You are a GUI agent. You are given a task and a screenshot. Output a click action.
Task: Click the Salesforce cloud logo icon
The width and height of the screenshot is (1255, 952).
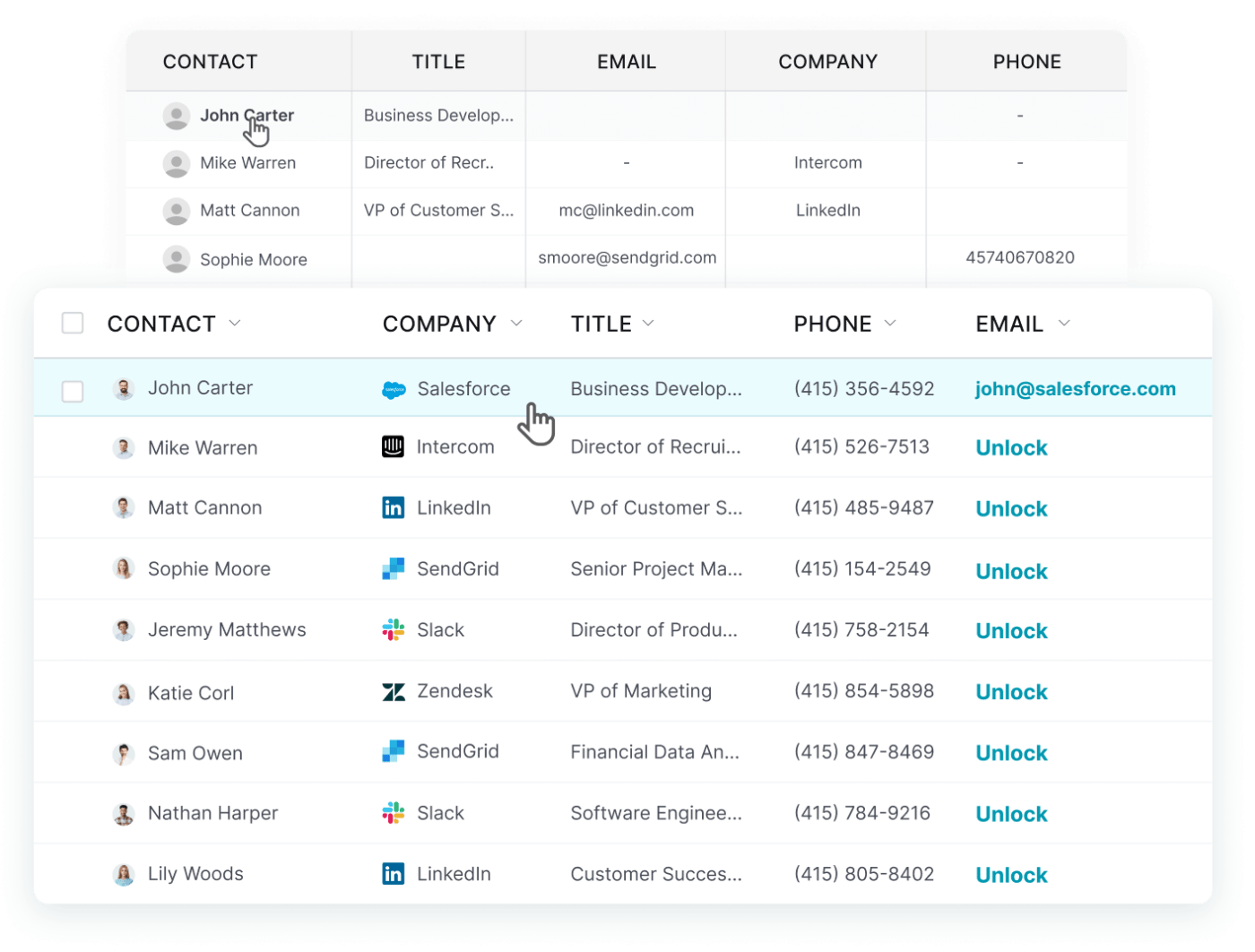tap(394, 390)
